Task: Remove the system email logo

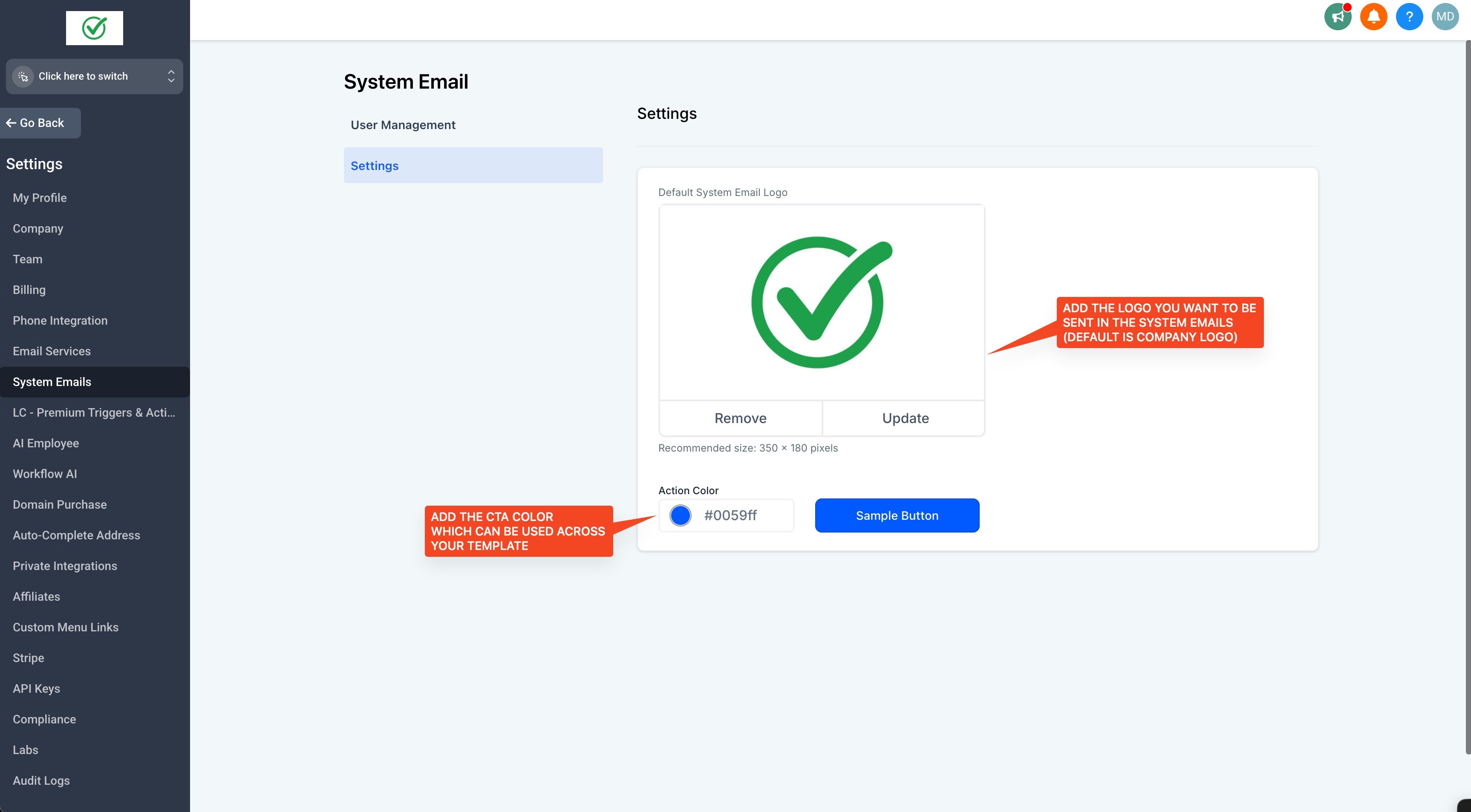Action: [740, 418]
